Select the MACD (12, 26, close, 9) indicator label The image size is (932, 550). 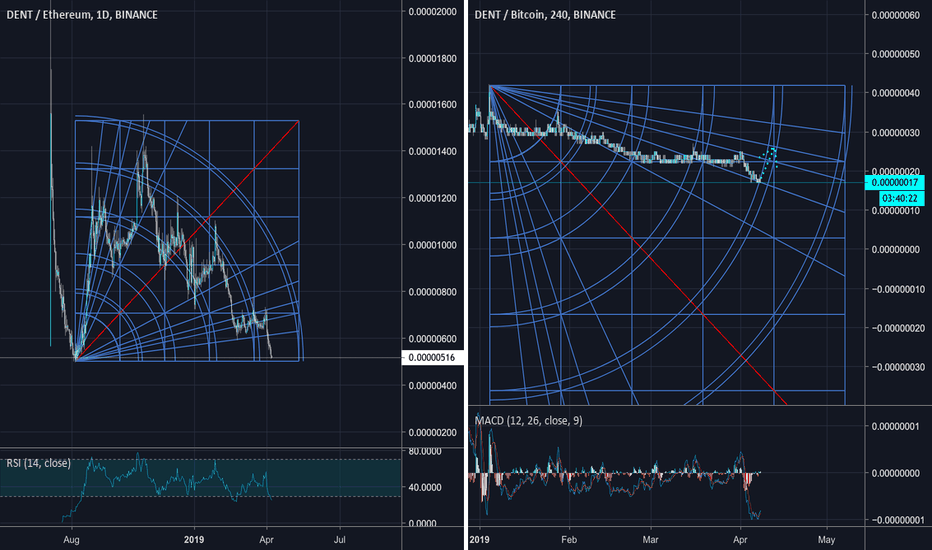(x=528, y=420)
